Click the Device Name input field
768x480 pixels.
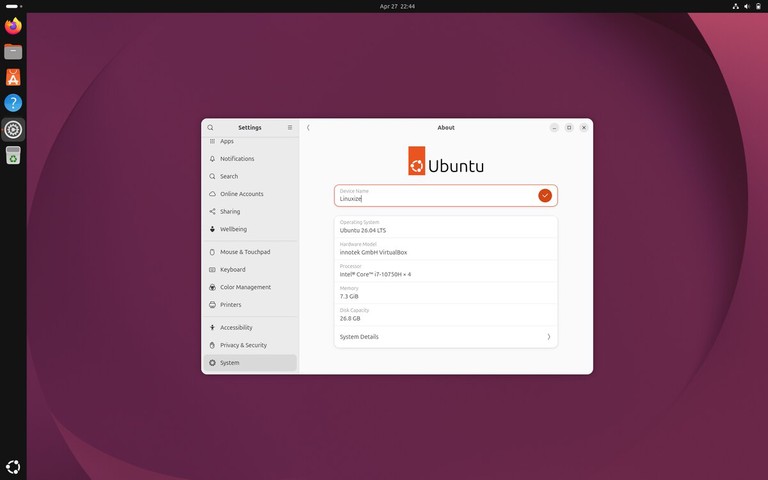pos(446,195)
